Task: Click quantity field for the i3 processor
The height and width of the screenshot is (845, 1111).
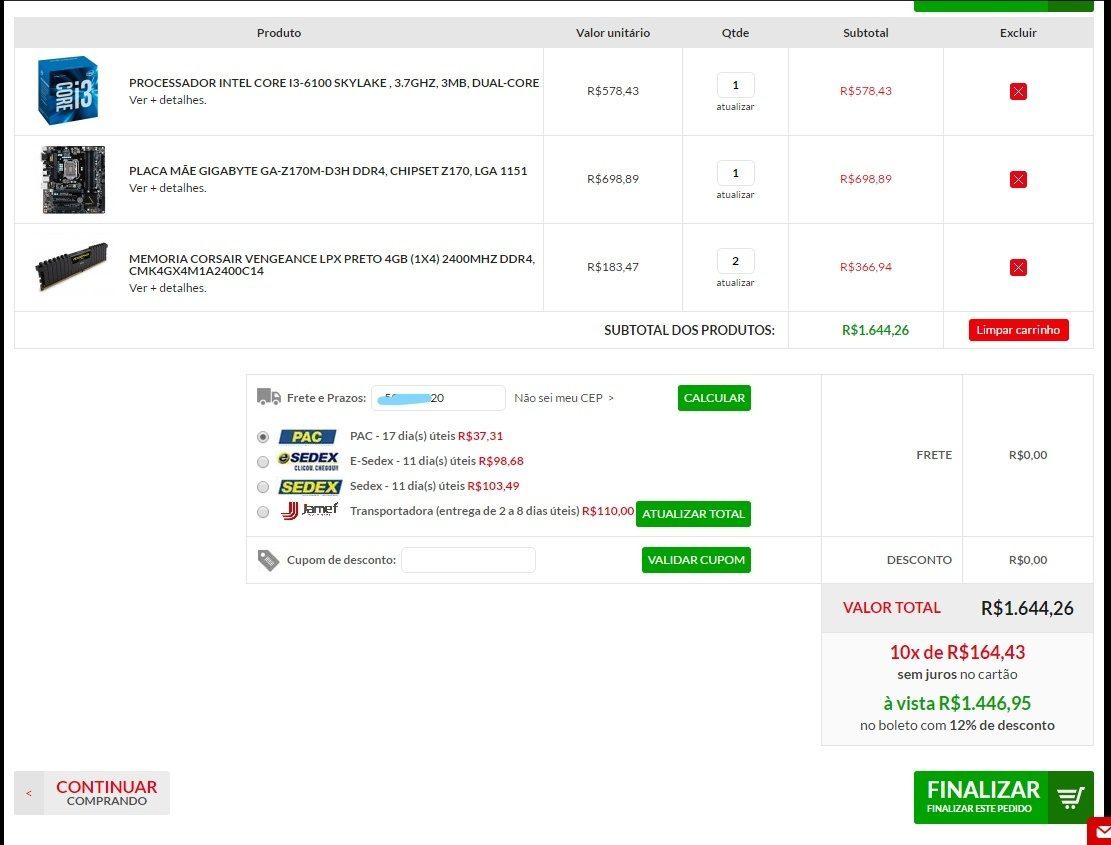Action: tap(735, 85)
